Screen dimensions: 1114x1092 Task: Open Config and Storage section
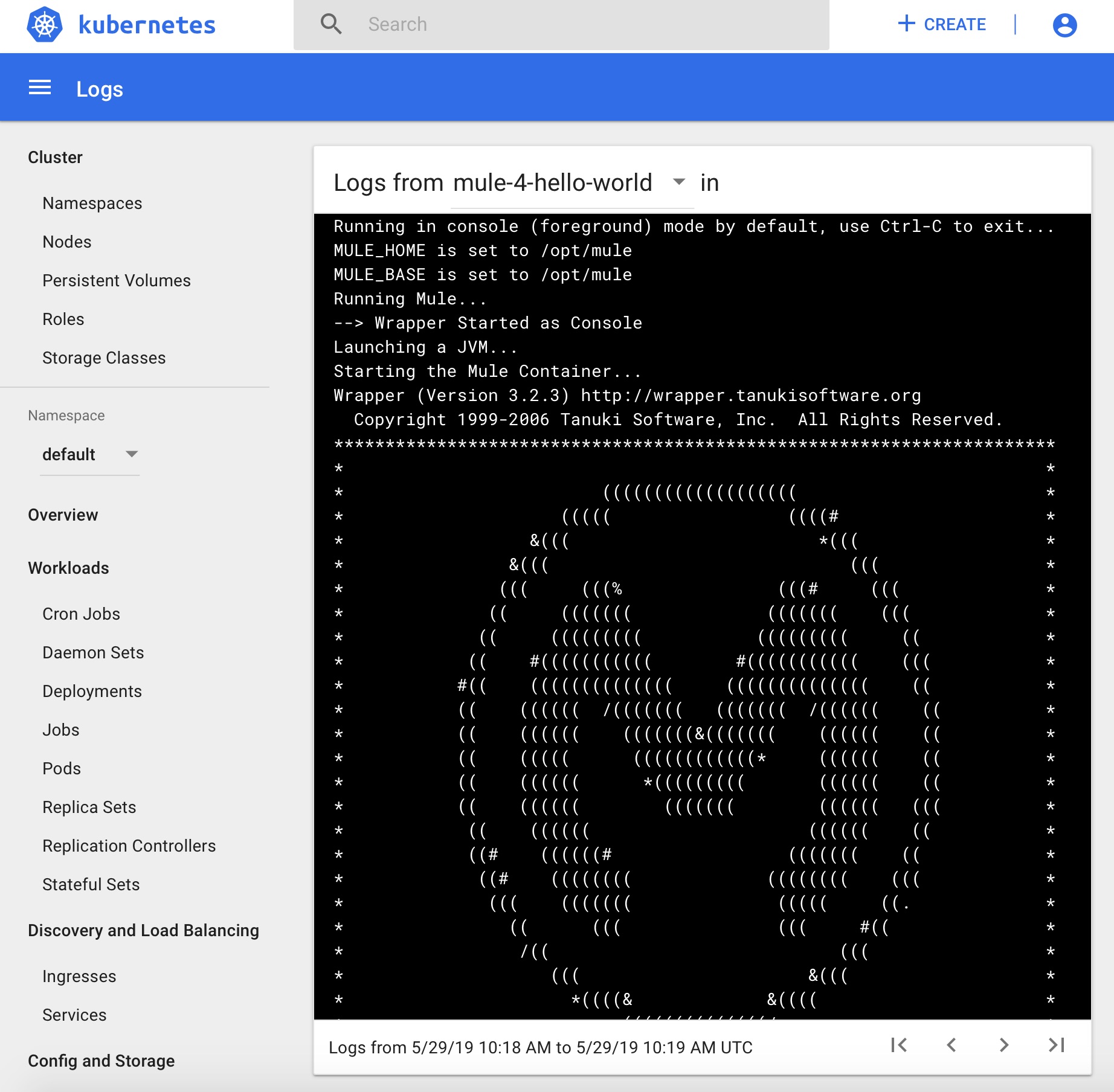(101, 1061)
